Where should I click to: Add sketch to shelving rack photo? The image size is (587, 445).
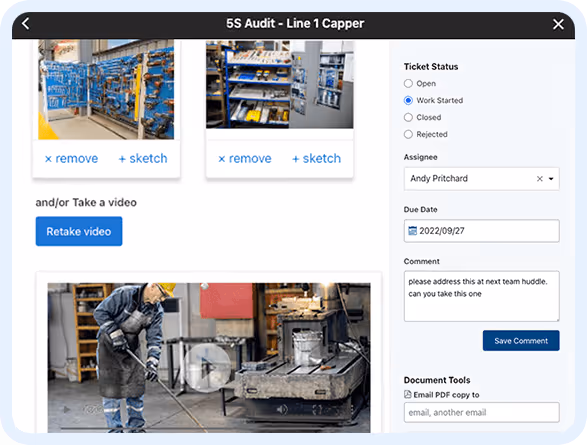[x=316, y=159]
